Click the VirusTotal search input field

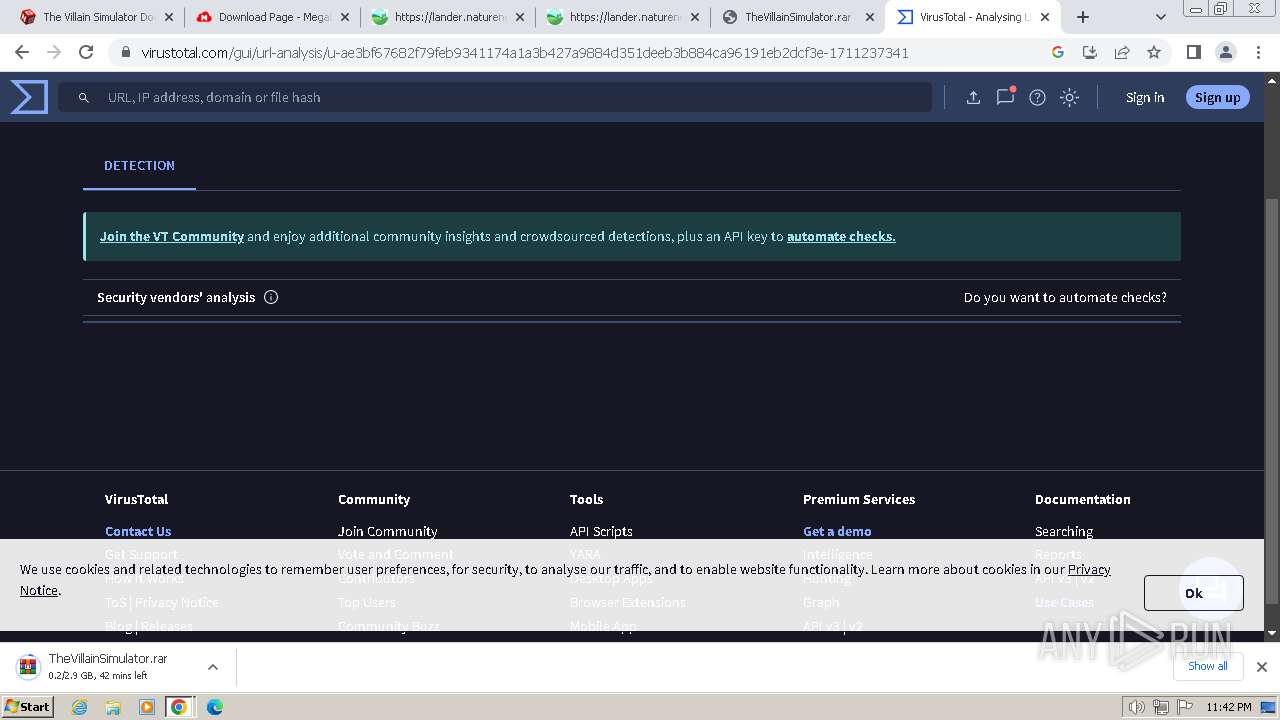(495, 97)
